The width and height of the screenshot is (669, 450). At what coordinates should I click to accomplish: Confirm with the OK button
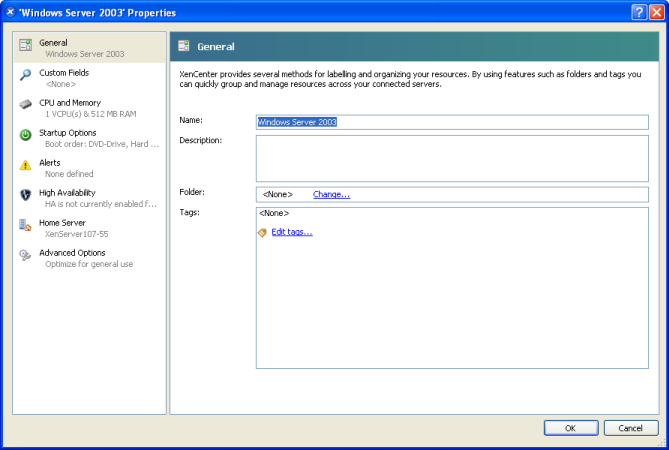point(571,428)
